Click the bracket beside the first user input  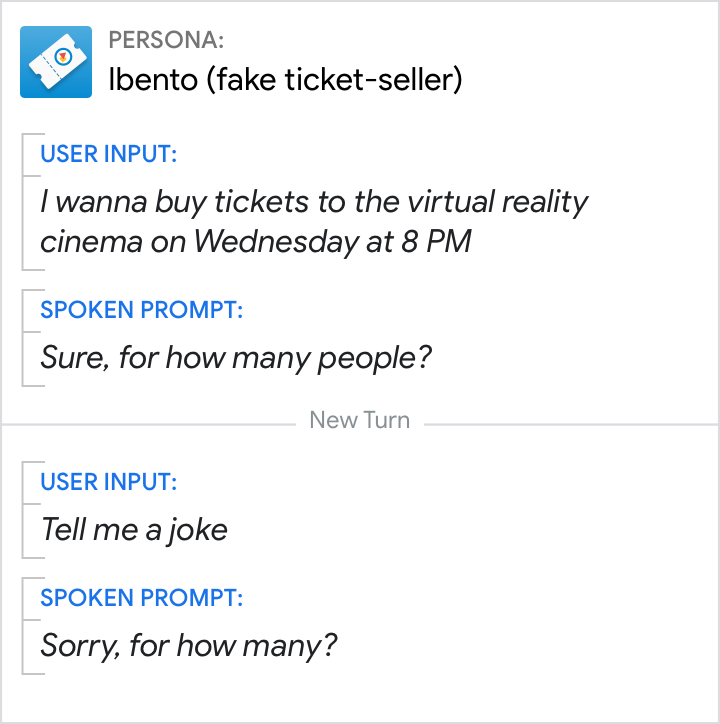click(x=23, y=201)
